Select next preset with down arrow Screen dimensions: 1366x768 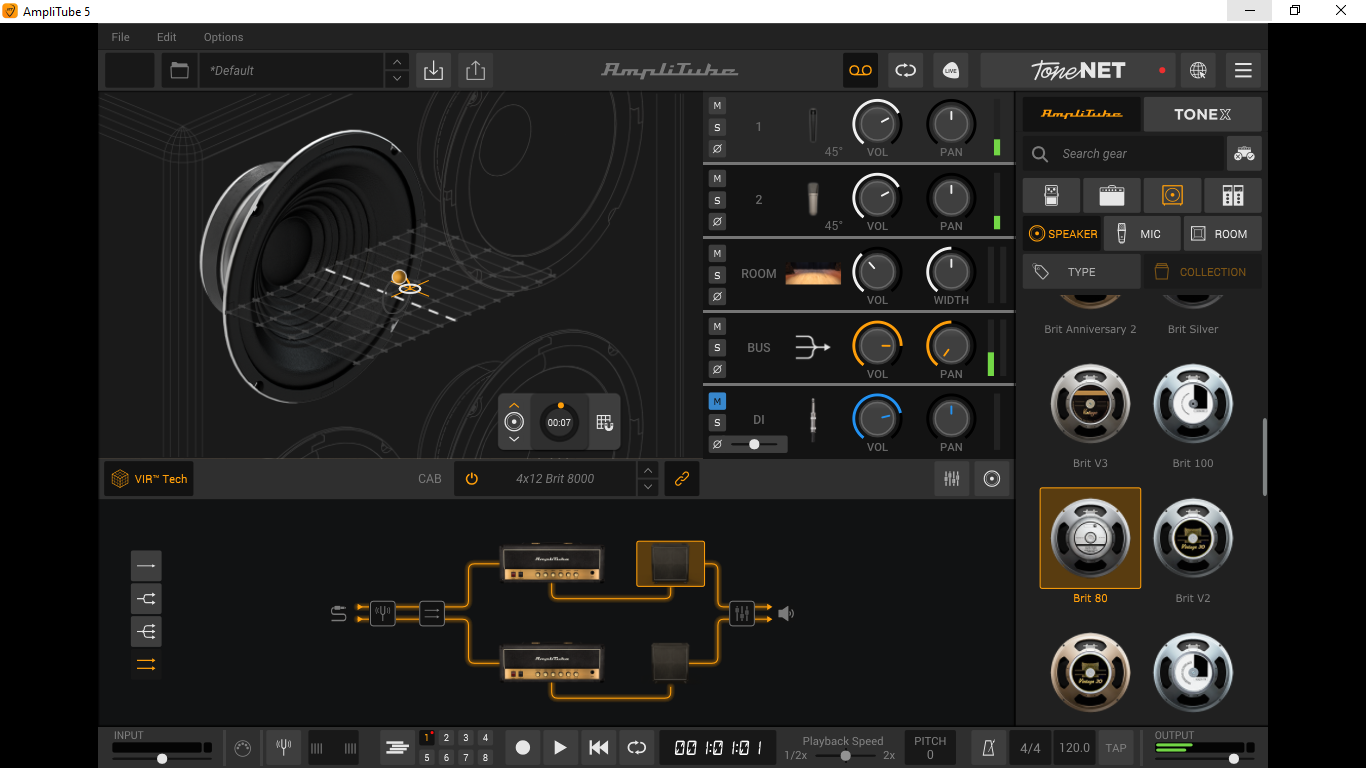[397, 79]
